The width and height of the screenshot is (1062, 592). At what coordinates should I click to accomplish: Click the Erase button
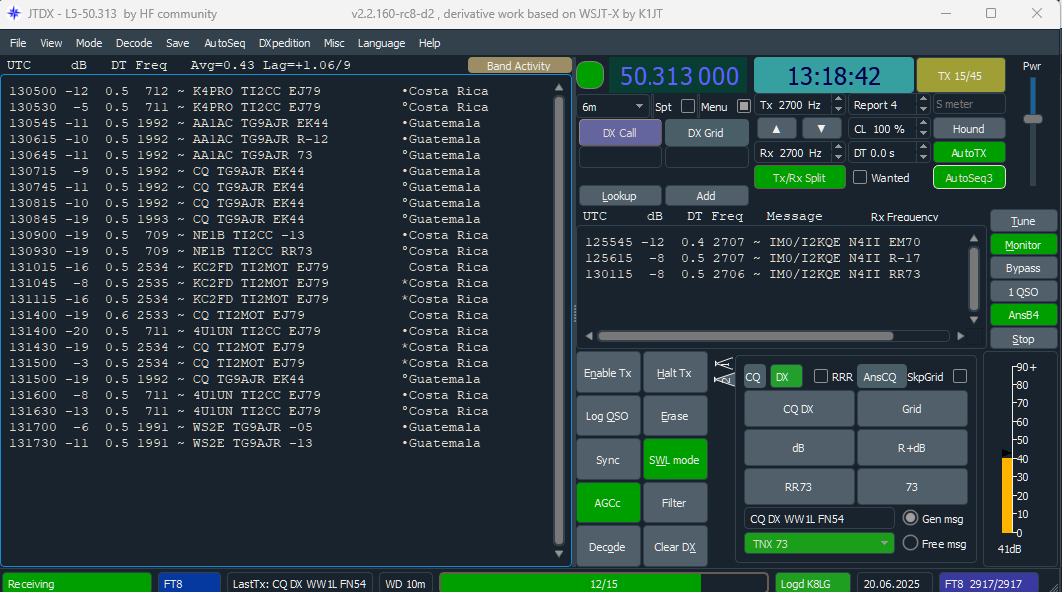(674, 416)
